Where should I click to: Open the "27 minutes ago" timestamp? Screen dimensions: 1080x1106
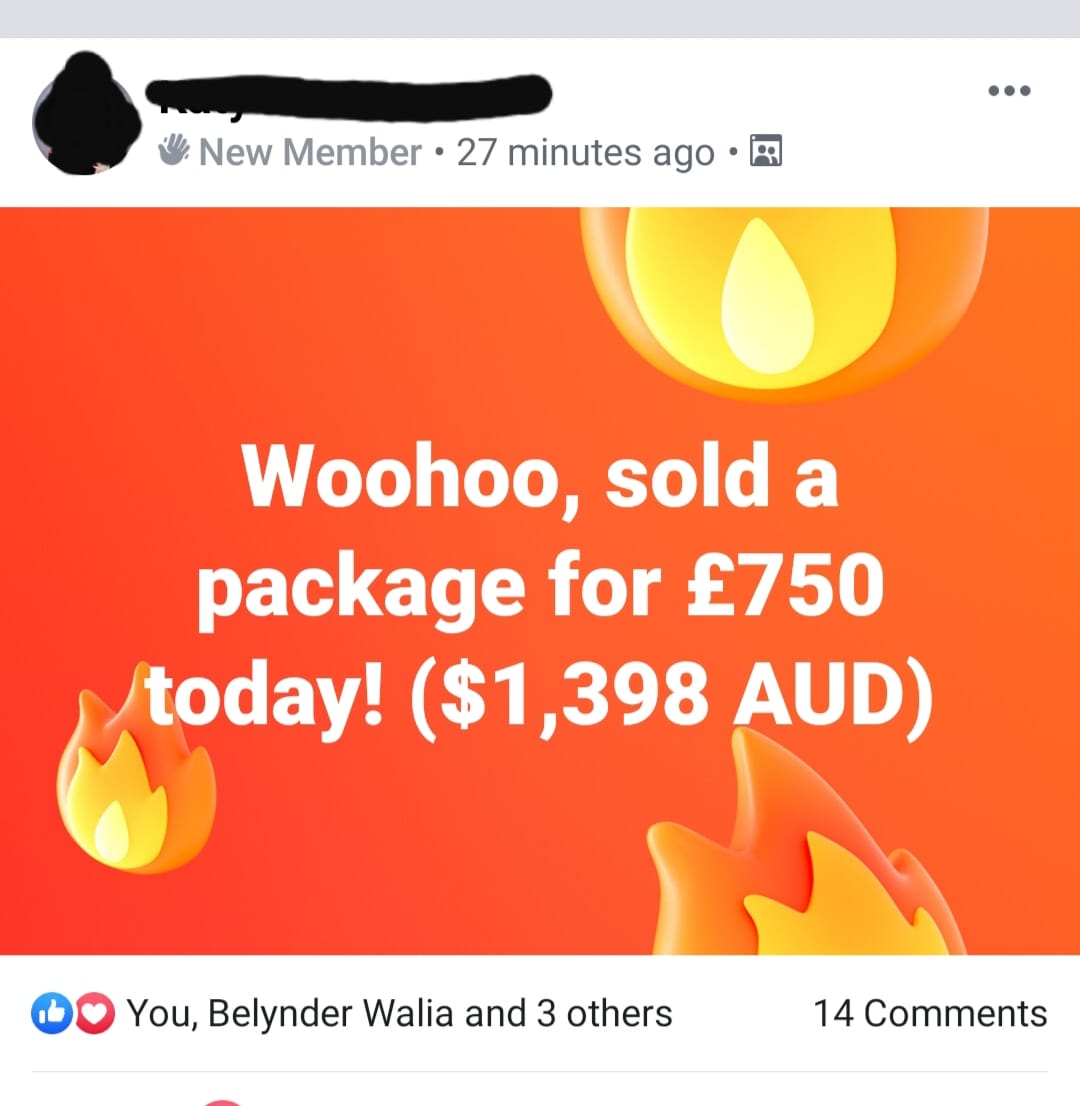click(585, 152)
